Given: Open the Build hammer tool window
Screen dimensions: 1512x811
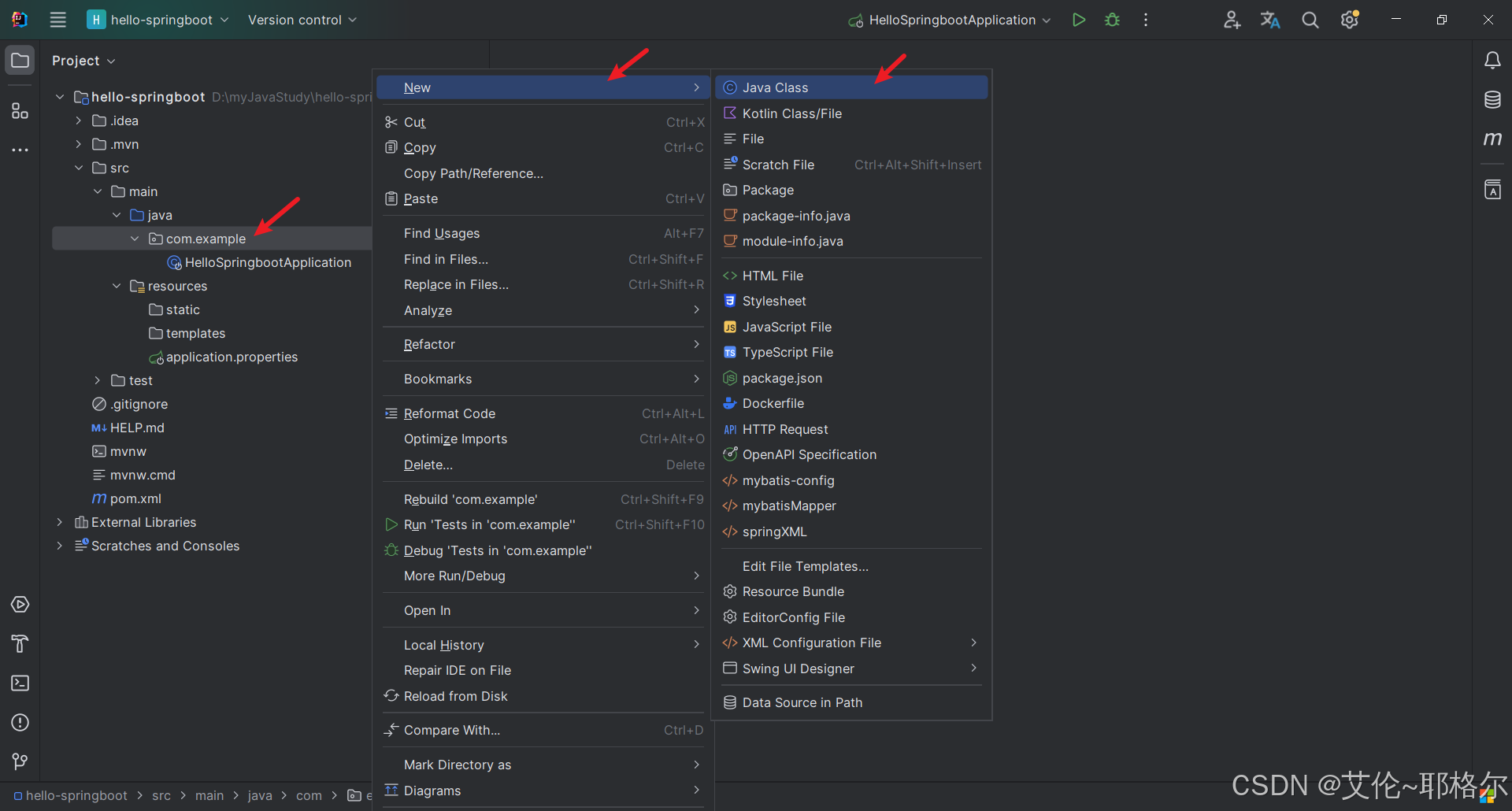Looking at the screenshot, I should click(20, 644).
